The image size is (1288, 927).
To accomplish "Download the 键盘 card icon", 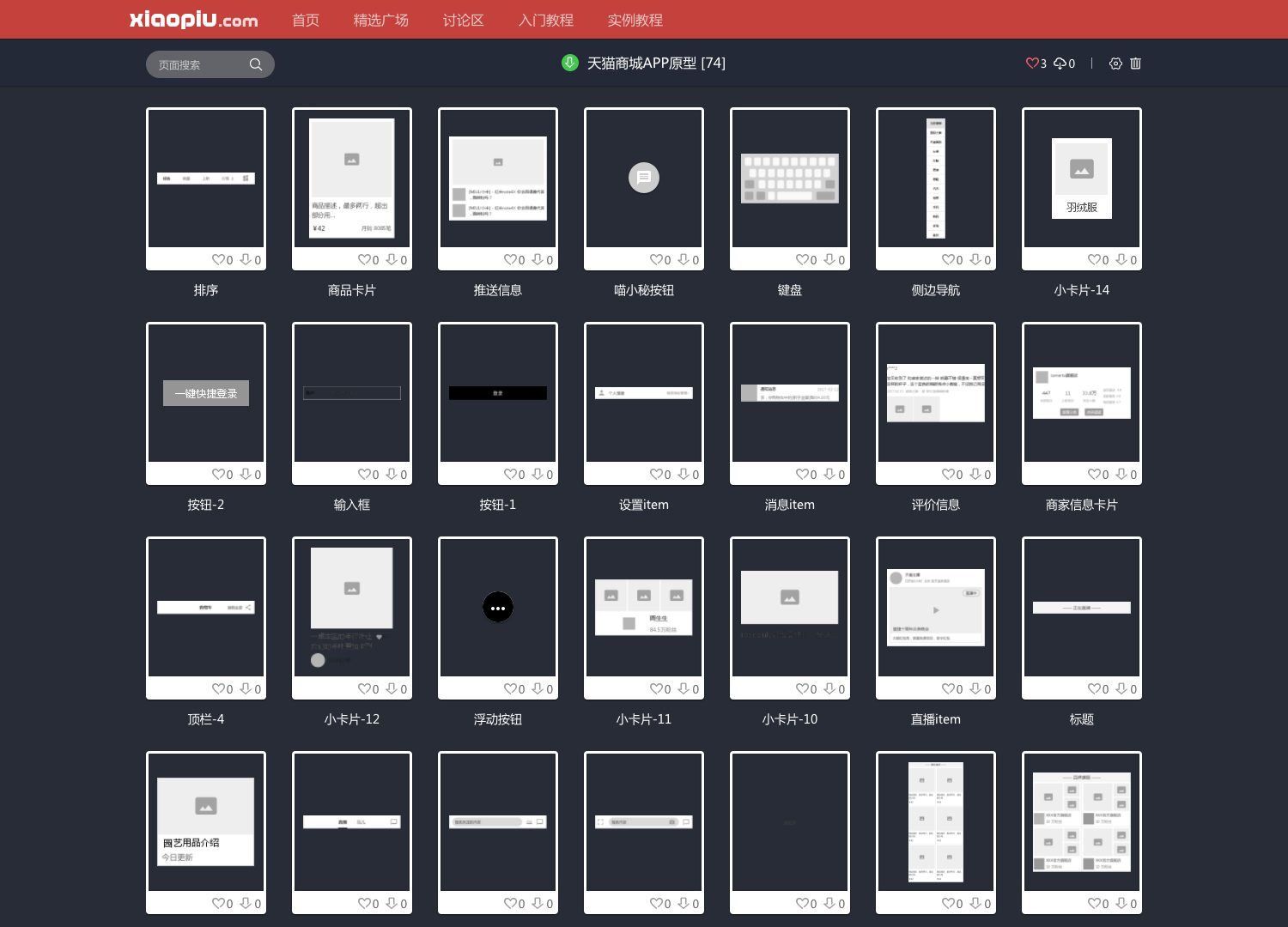I will [829, 259].
